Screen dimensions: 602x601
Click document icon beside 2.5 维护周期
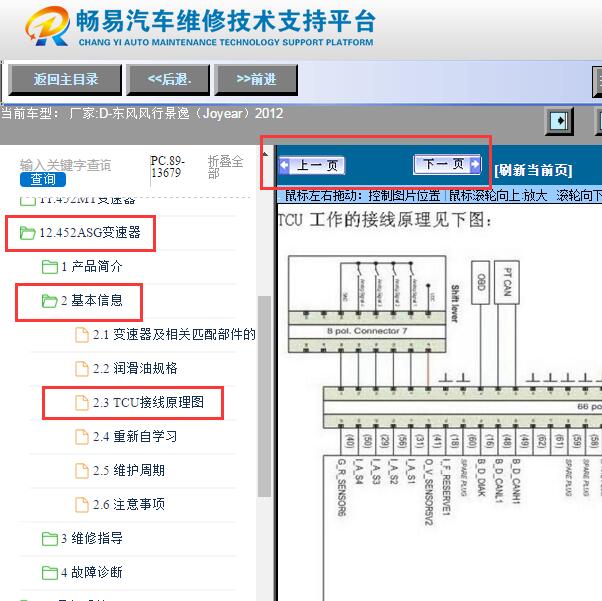tap(82, 470)
